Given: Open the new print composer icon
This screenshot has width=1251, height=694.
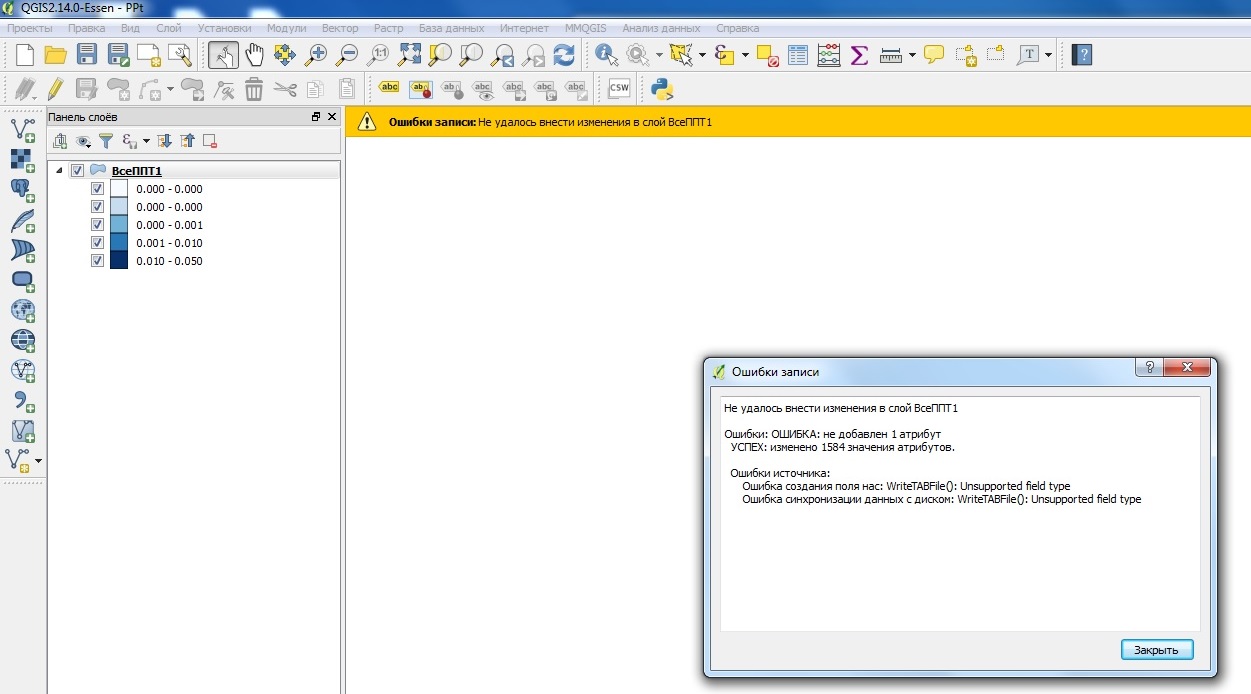Looking at the screenshot, I should point(149,54).
